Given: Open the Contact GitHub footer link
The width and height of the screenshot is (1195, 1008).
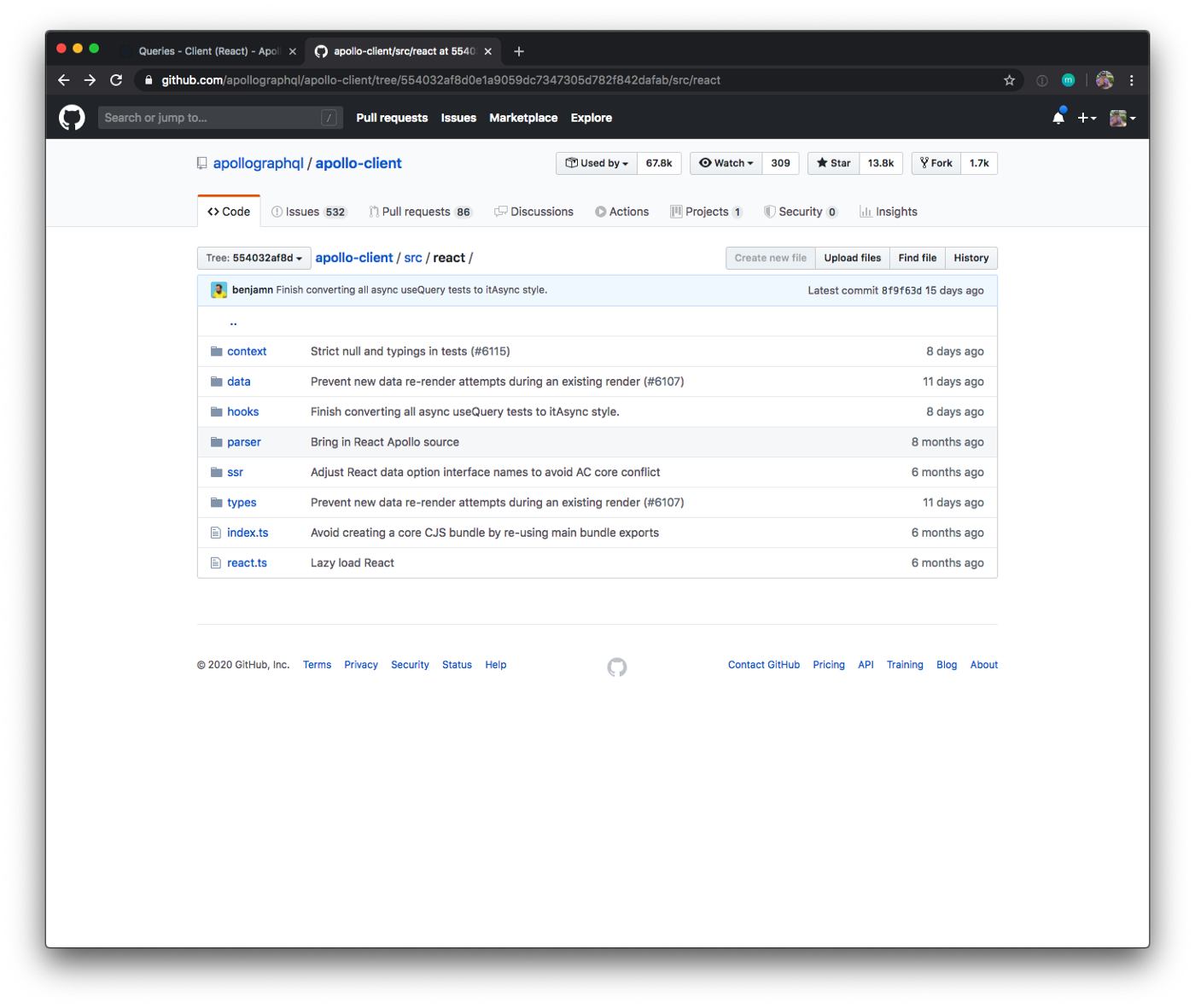Looking at the screenshot, I should point(764,665).
